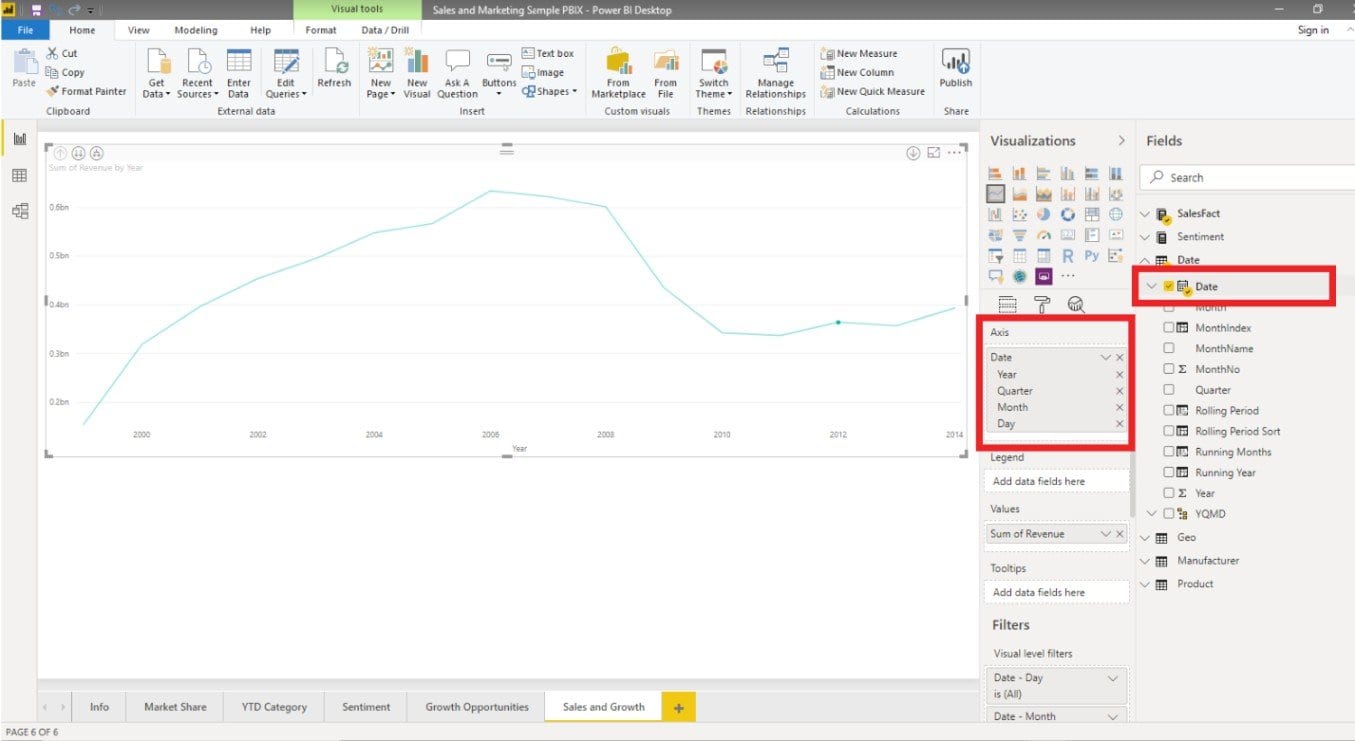Pick the Stacked bar chart visualization
Viewport: 1355px width, 741px height.
tap(995, 173)
